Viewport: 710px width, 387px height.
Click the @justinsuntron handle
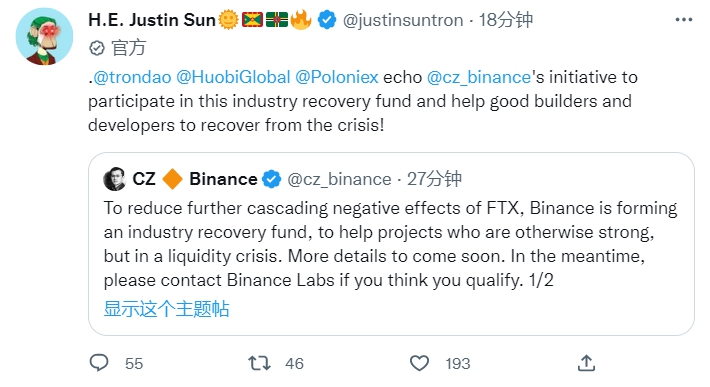click(x=403, y=20)
